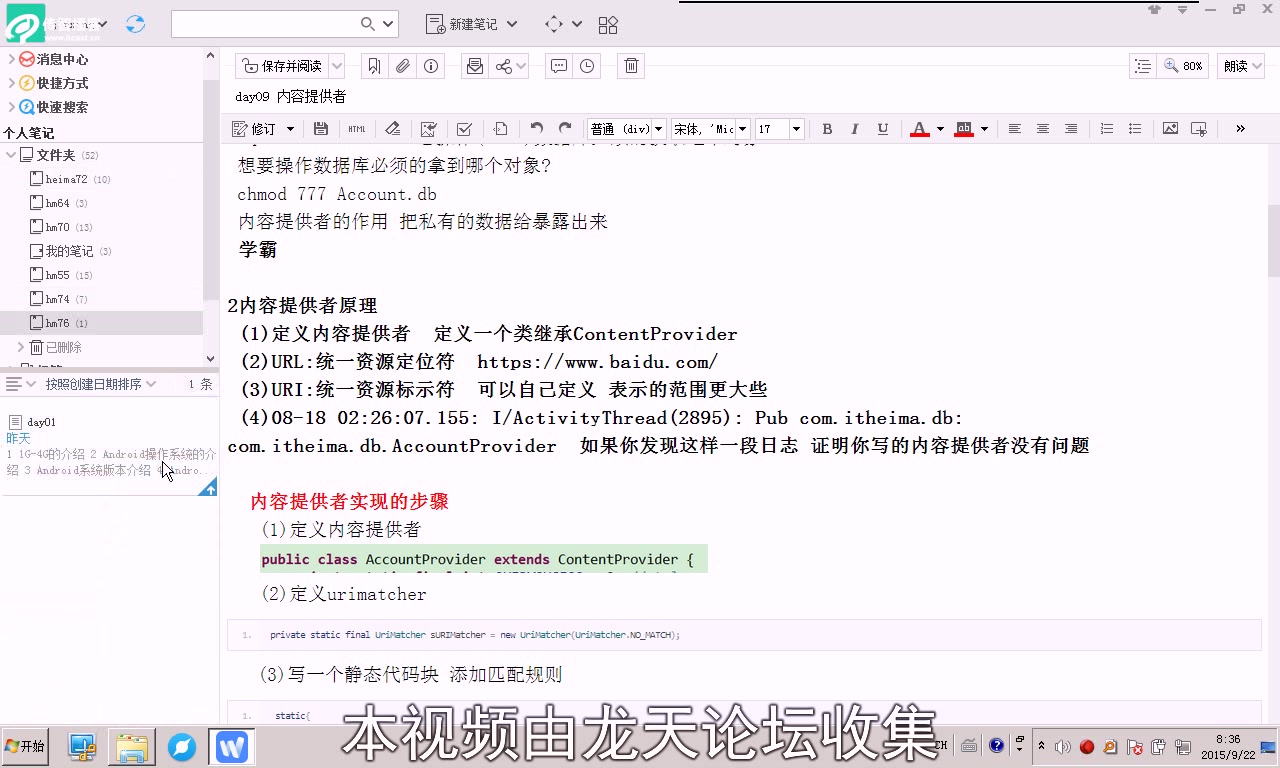Sync notes with the refresh icon

coord(135,23)
